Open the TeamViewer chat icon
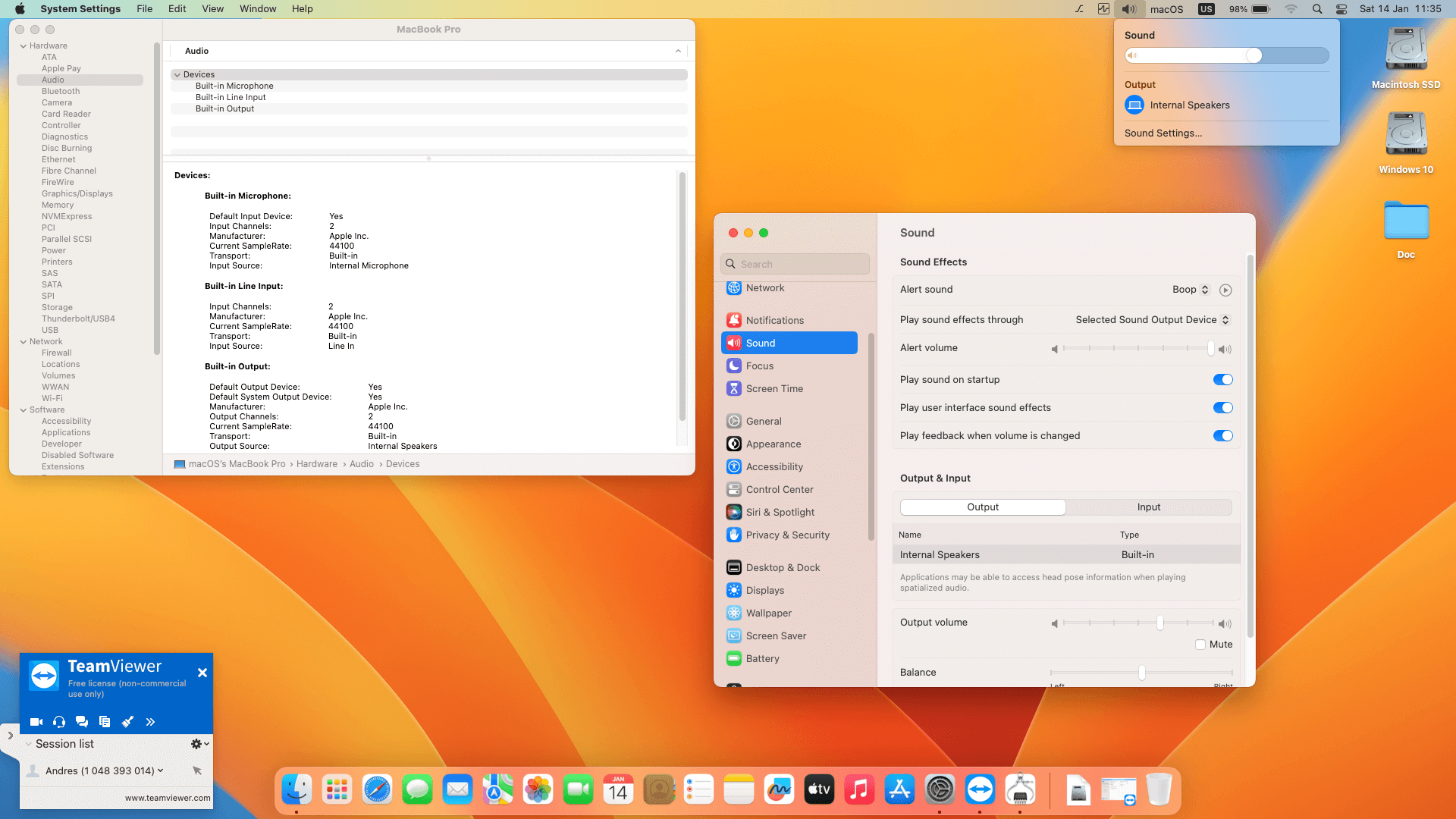 tap(82, 722)
